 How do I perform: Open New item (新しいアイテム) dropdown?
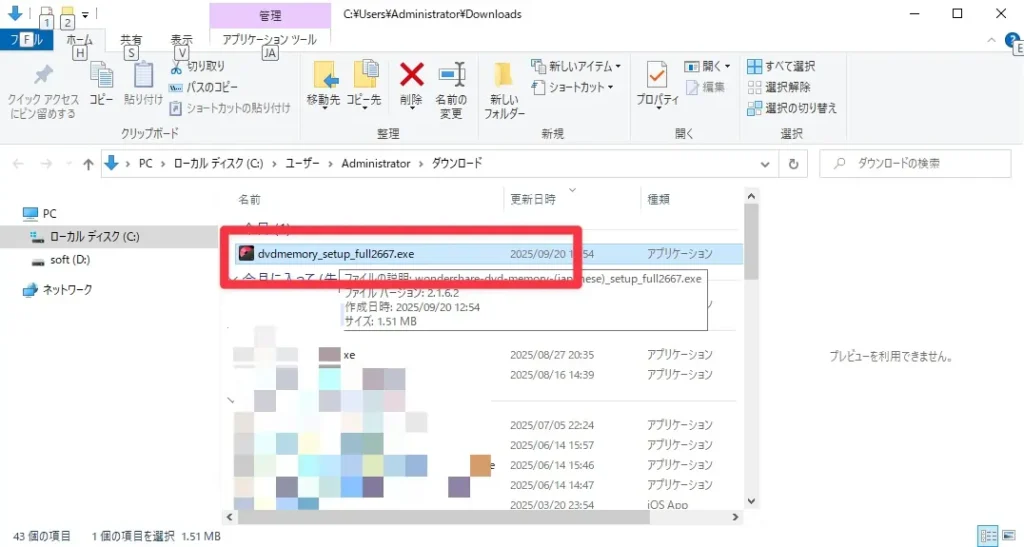pos(576,66)
